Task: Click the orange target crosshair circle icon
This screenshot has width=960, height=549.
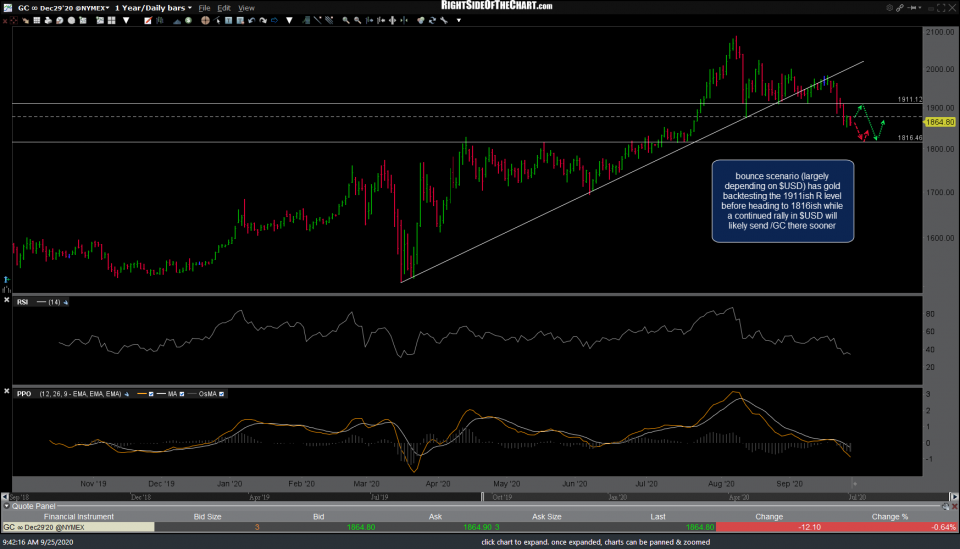Action: point(205,20)
